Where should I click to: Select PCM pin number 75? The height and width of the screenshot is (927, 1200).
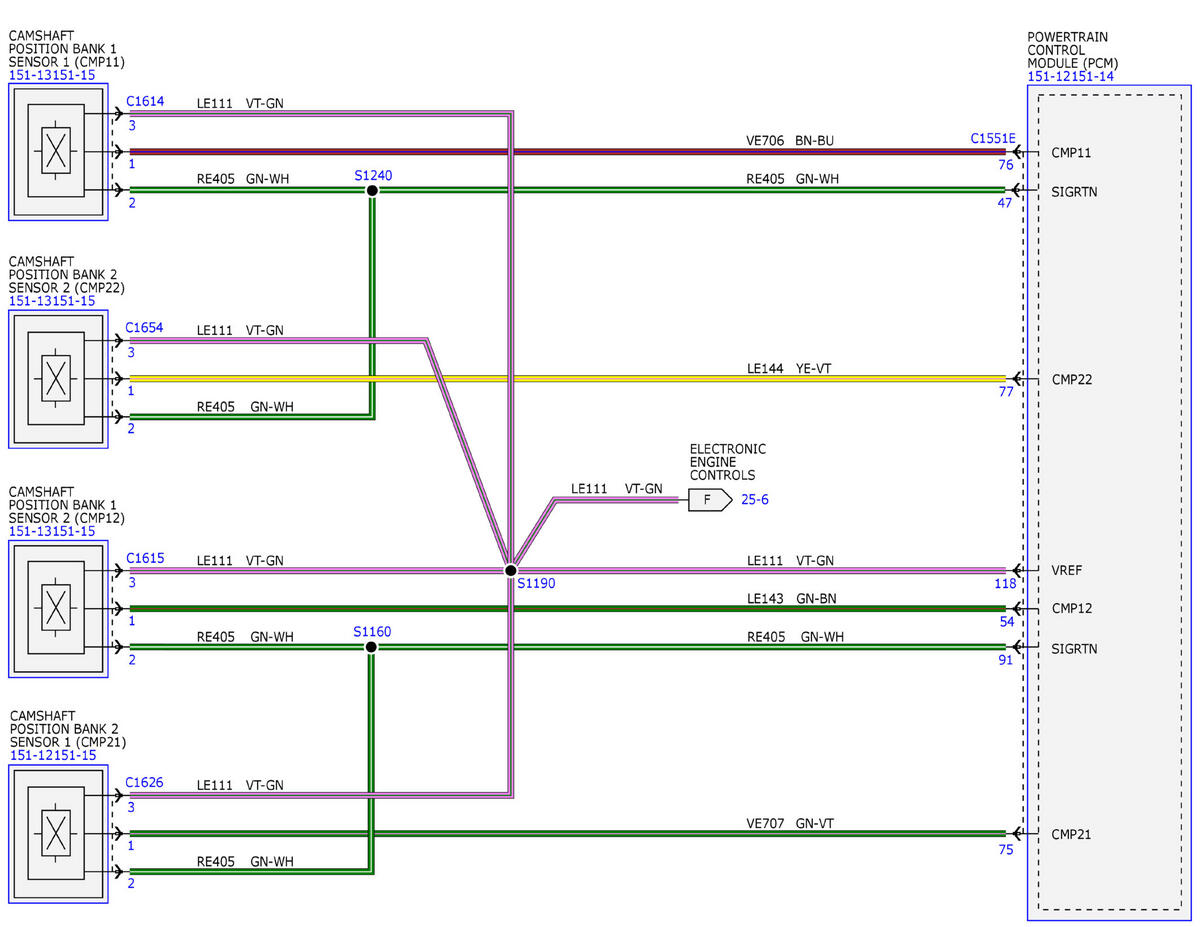(1005, 850)
